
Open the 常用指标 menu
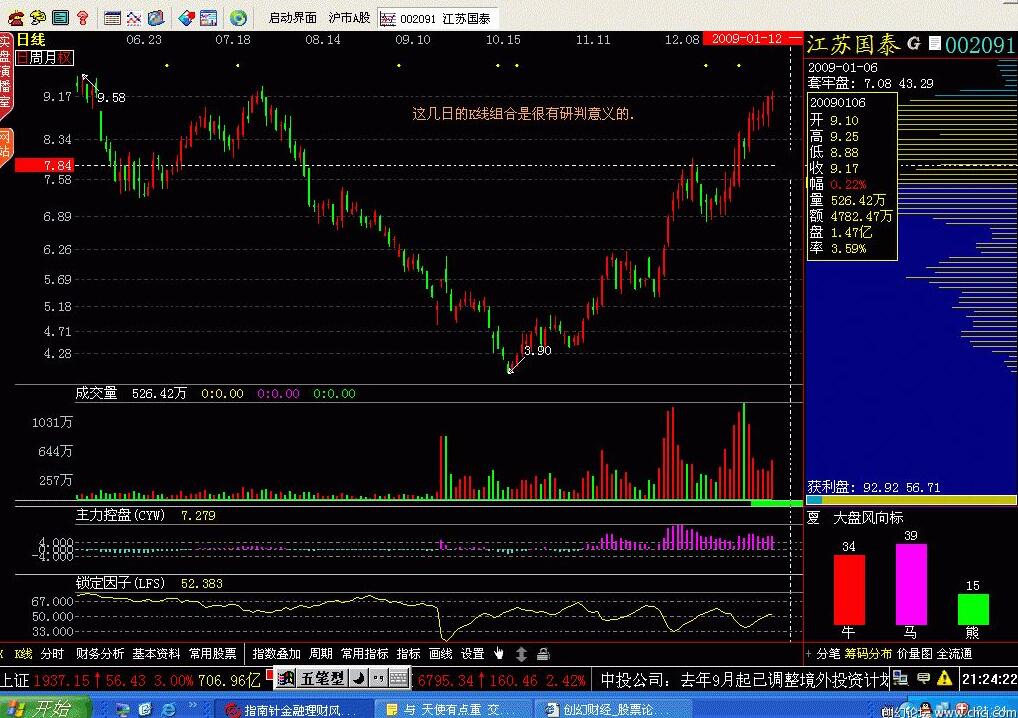pyautogui.click(x=364, y=654)
